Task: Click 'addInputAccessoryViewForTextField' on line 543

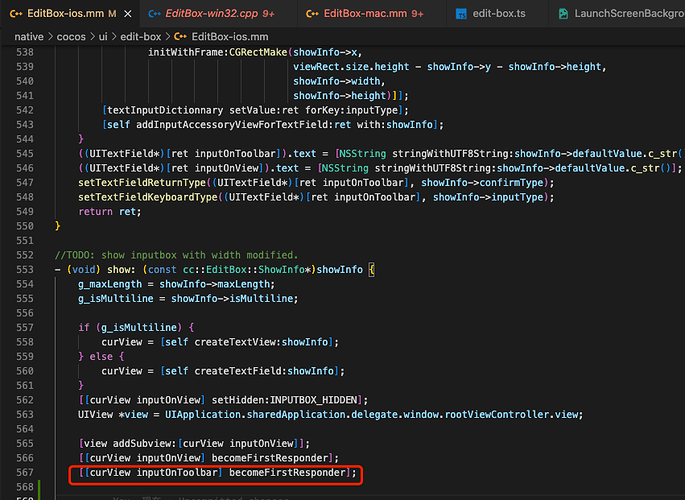Action: [x=234, y=125]
